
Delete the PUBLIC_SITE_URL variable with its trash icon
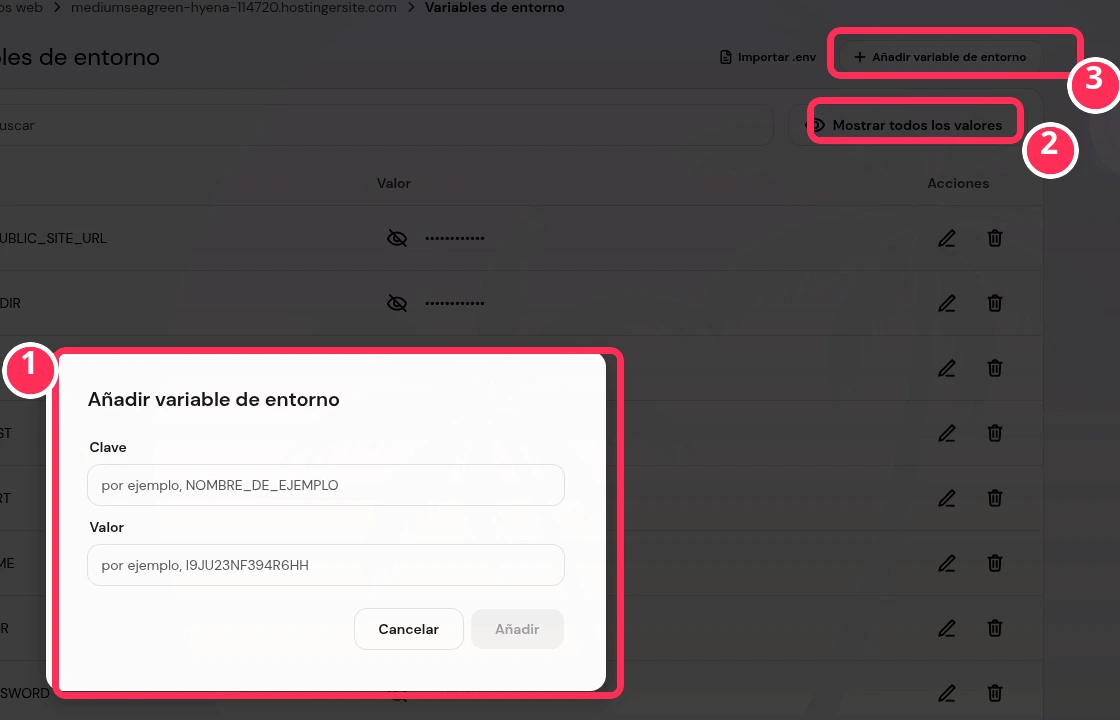pos(994,238)
